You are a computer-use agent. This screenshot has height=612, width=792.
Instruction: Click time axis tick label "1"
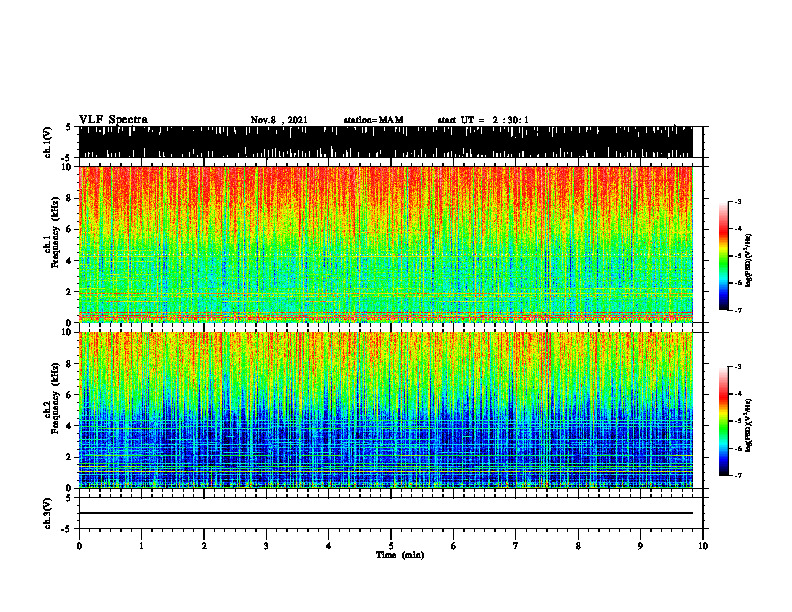tap(141, 546)
